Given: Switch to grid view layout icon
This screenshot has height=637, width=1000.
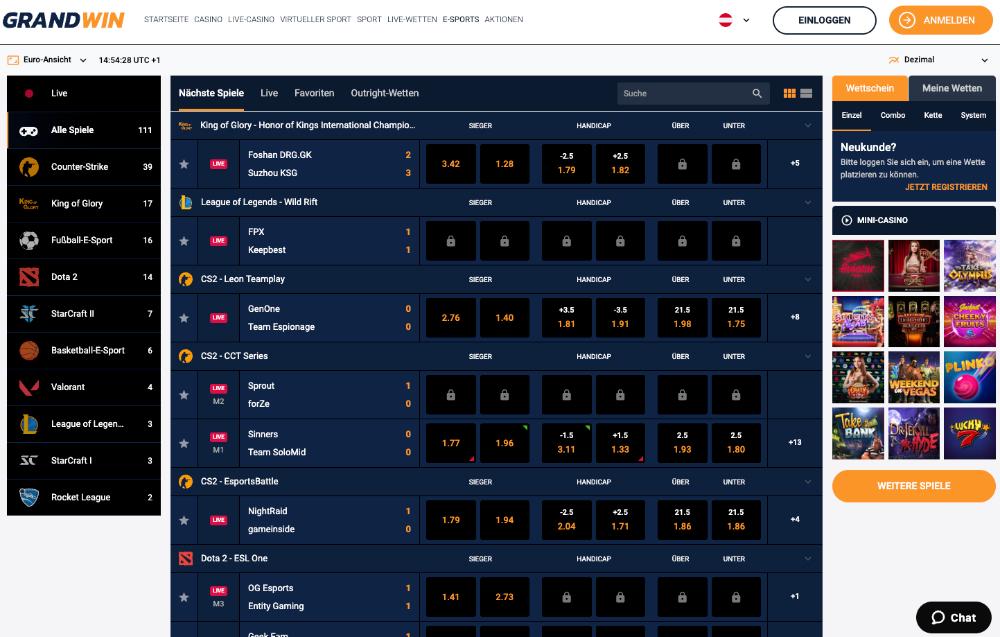Looking at the screenshot, I should click(790, 93).
